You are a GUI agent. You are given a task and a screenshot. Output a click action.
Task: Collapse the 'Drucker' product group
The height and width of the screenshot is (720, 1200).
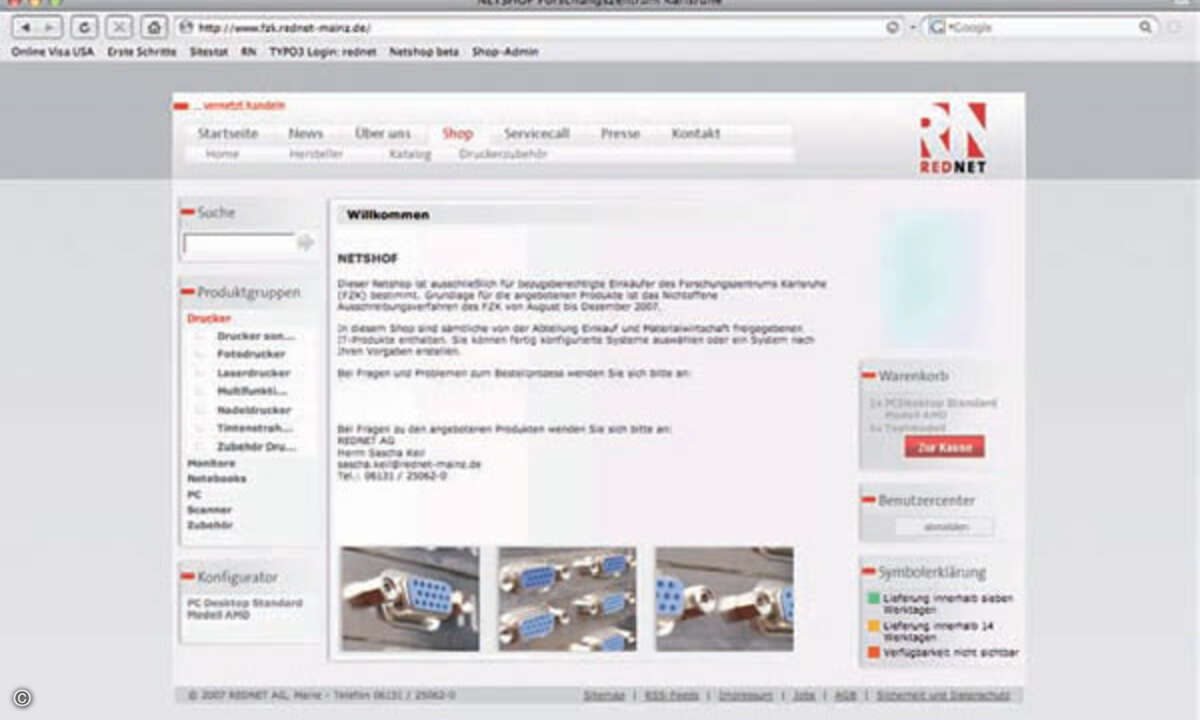pyautogui.click(x=209, y=319)
